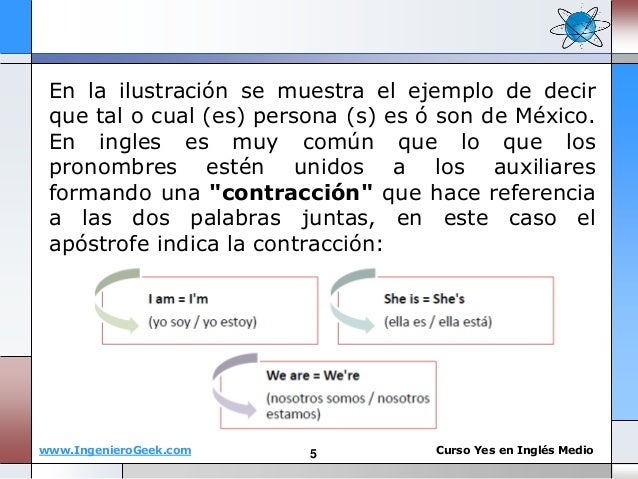This screenshot has height=479, width=638.
Task: Click the word "México." in the paragraph
Action: [555, 116]
